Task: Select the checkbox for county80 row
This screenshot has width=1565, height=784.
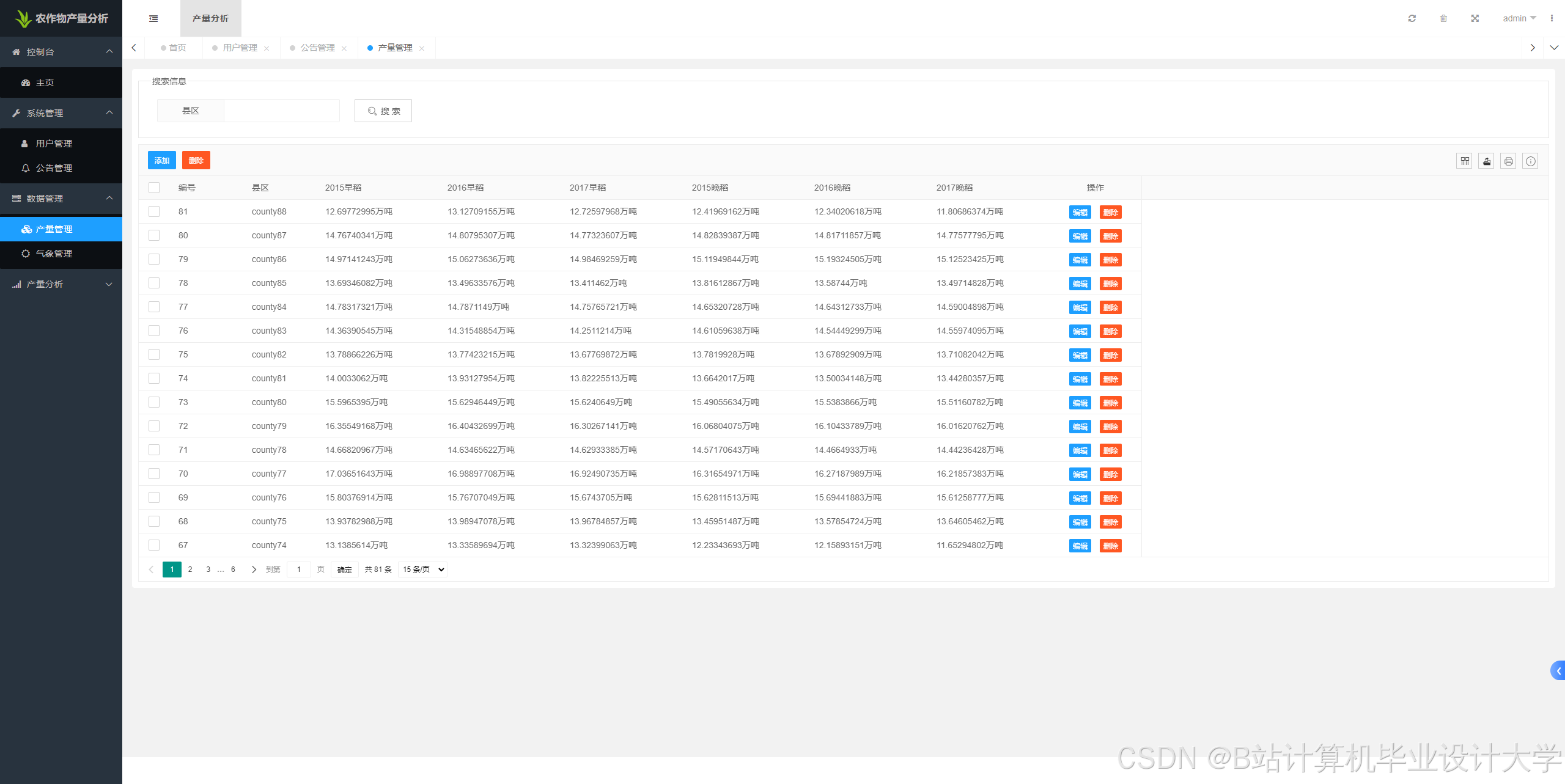Action: (154, 402)
